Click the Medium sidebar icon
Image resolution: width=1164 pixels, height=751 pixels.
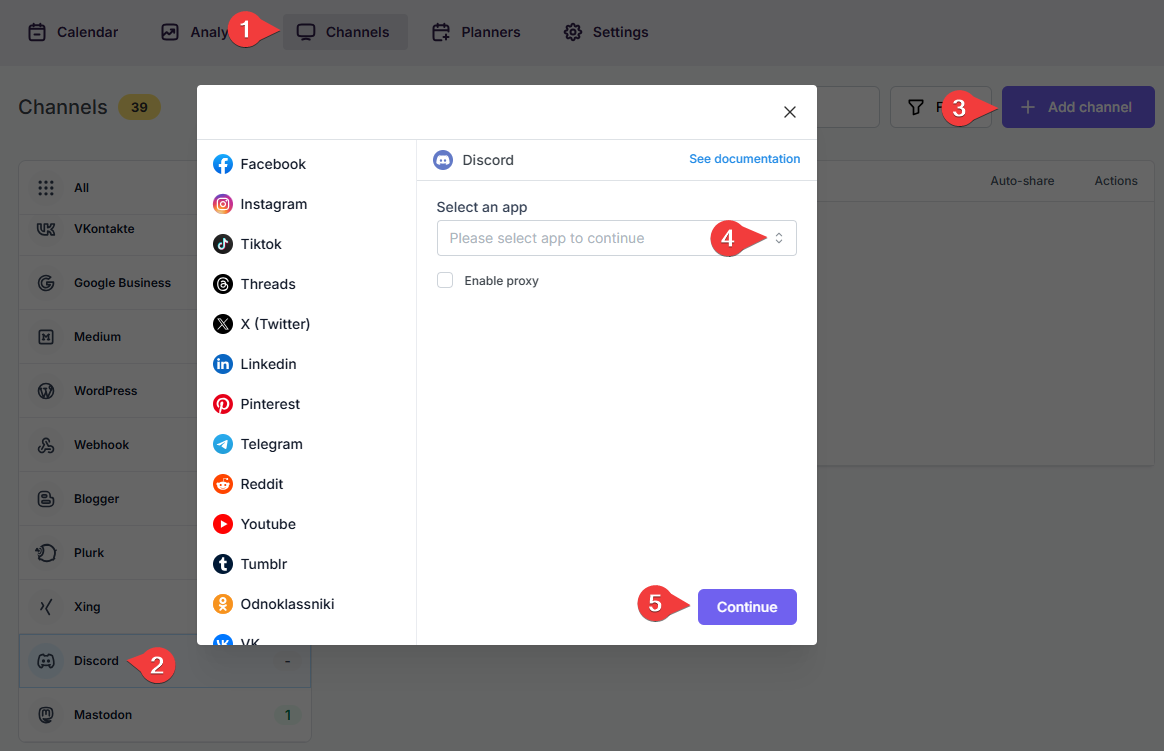tap(46, 337)
